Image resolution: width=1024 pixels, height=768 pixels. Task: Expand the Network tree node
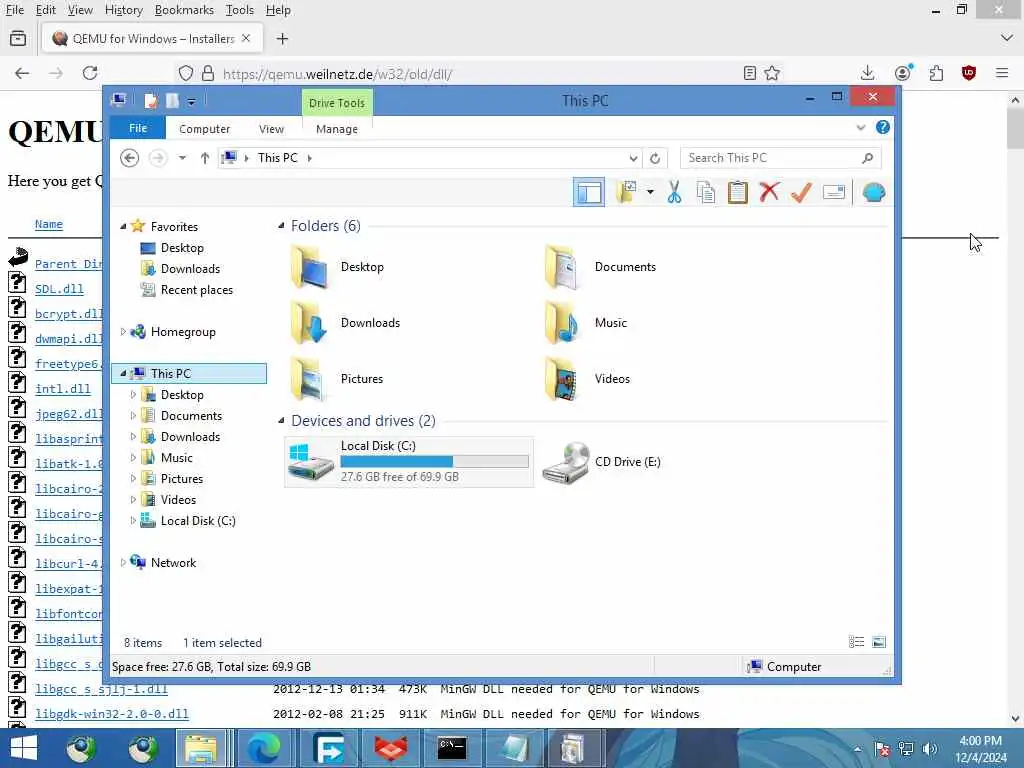(x=123, y=562)
